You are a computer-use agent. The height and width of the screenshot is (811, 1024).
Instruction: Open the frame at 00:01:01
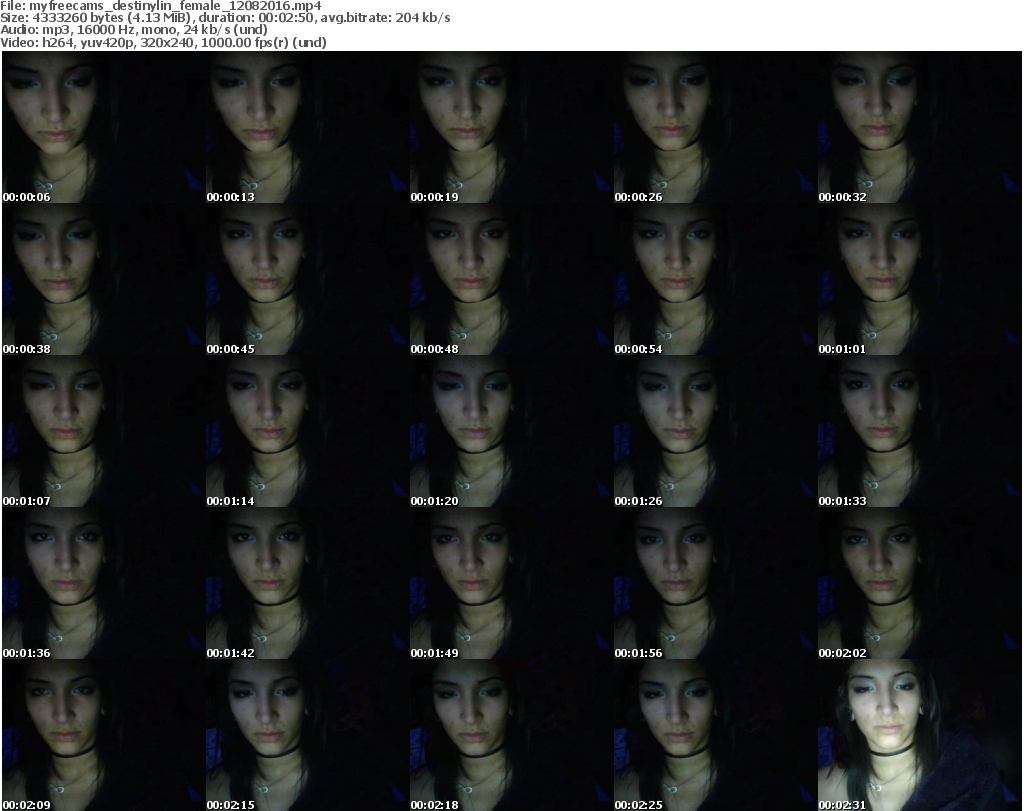point(920,279)
